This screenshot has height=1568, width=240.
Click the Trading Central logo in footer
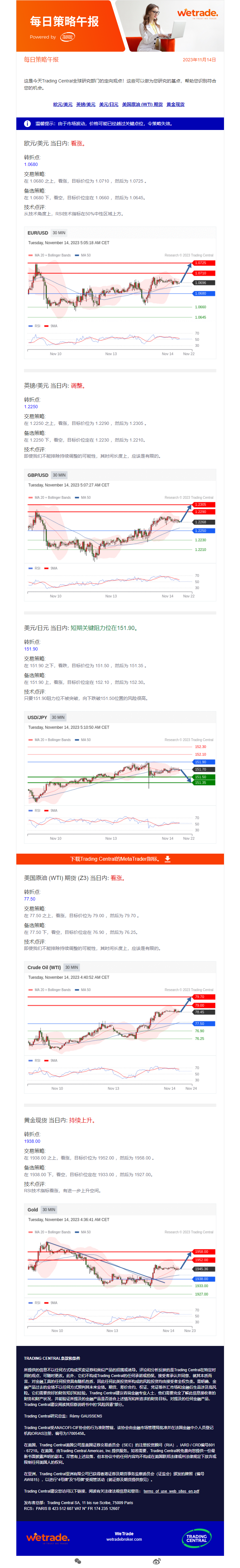pos(196,1538)
